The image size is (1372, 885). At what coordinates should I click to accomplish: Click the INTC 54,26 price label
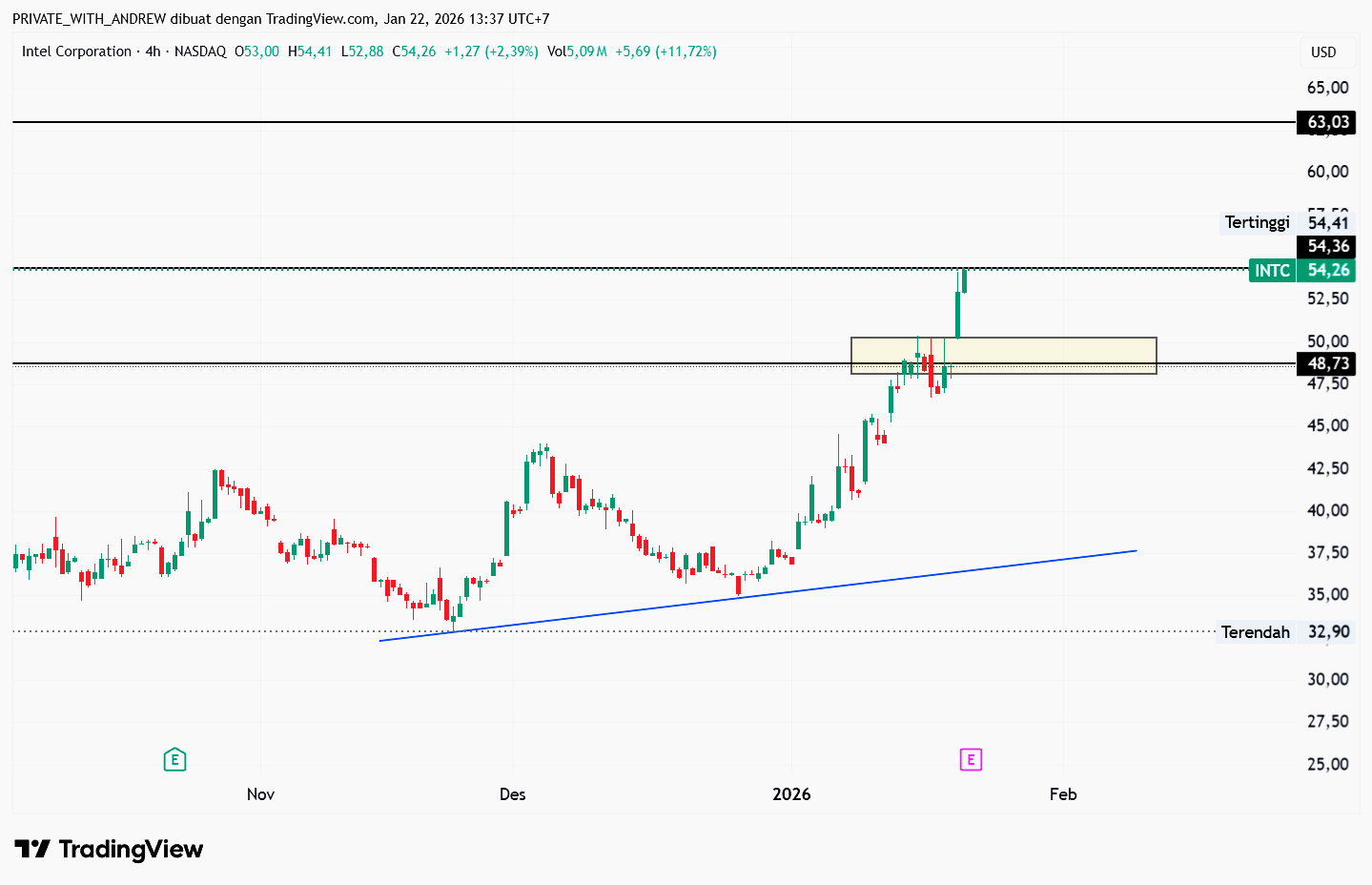tap(1302, 271)
